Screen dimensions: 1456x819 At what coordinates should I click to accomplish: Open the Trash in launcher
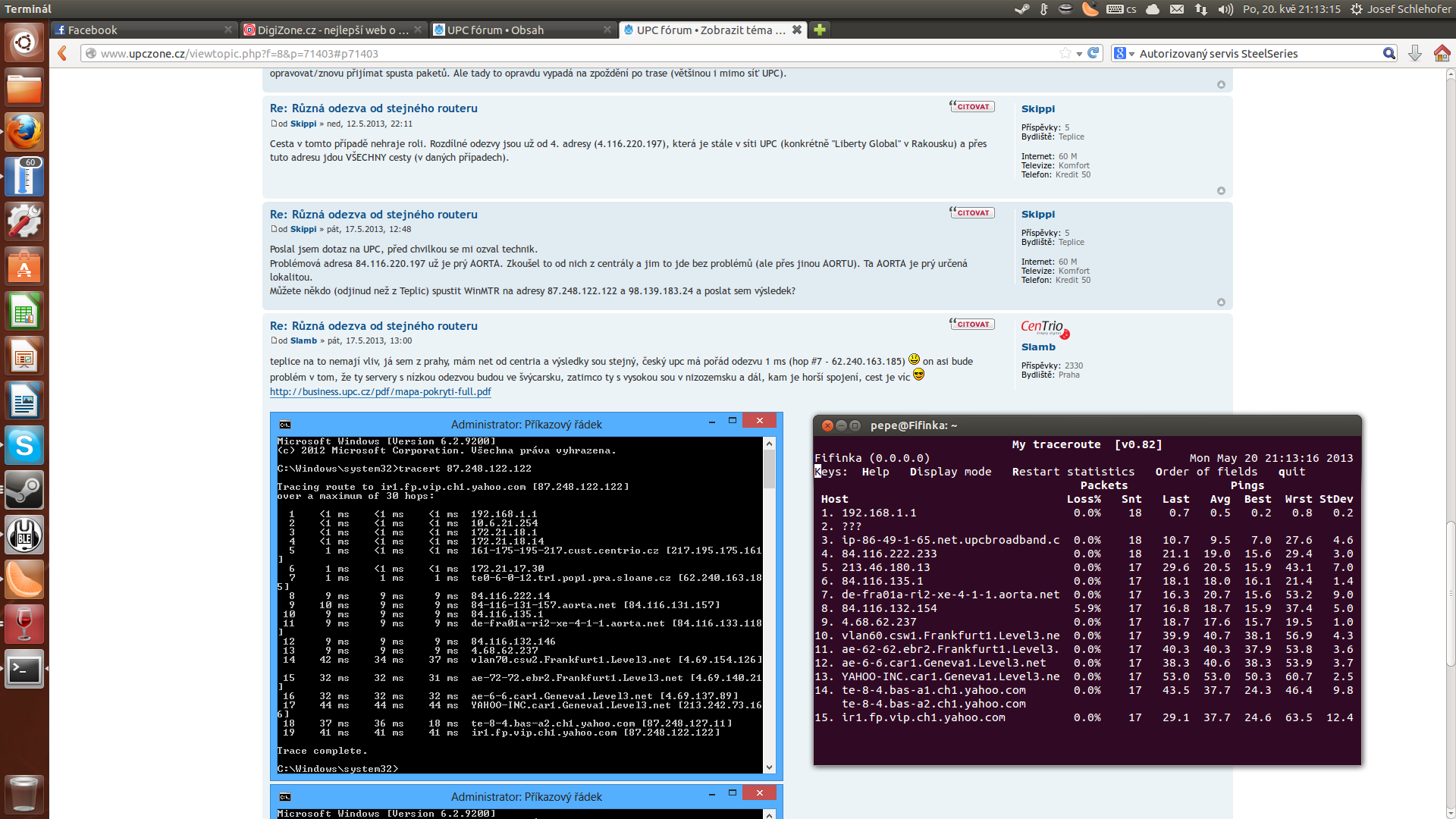tap(24, 794)
